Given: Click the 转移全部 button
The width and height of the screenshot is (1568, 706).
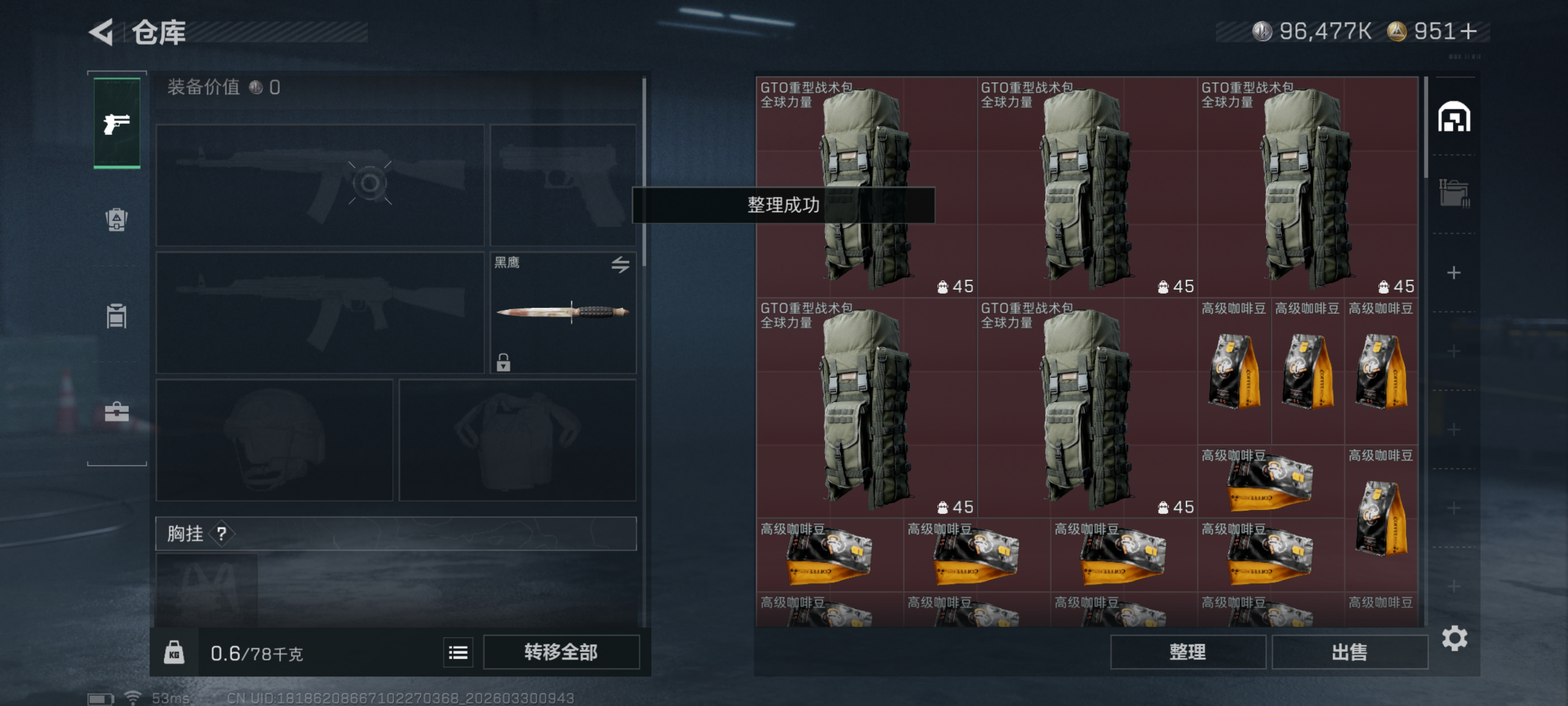Looking at the screenshot, I should 561,653.
